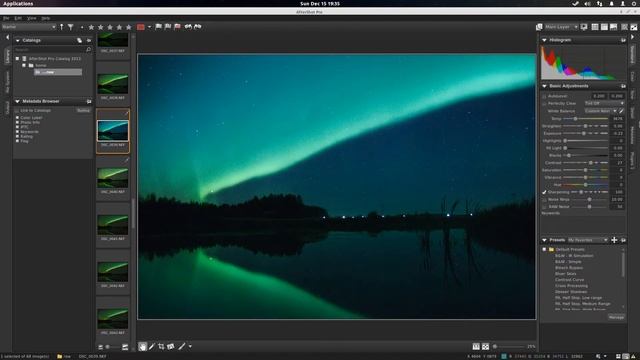Switch to the File System side tab
Screen dimensions: 640x360
click(x=7, y=82)
